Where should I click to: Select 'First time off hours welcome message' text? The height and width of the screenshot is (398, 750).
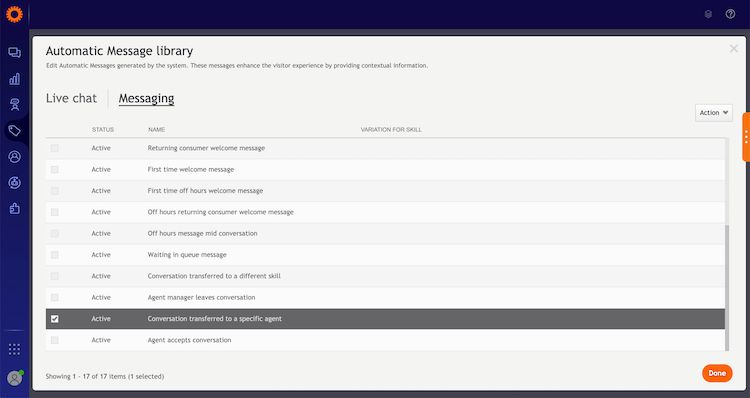click(205, 191)
